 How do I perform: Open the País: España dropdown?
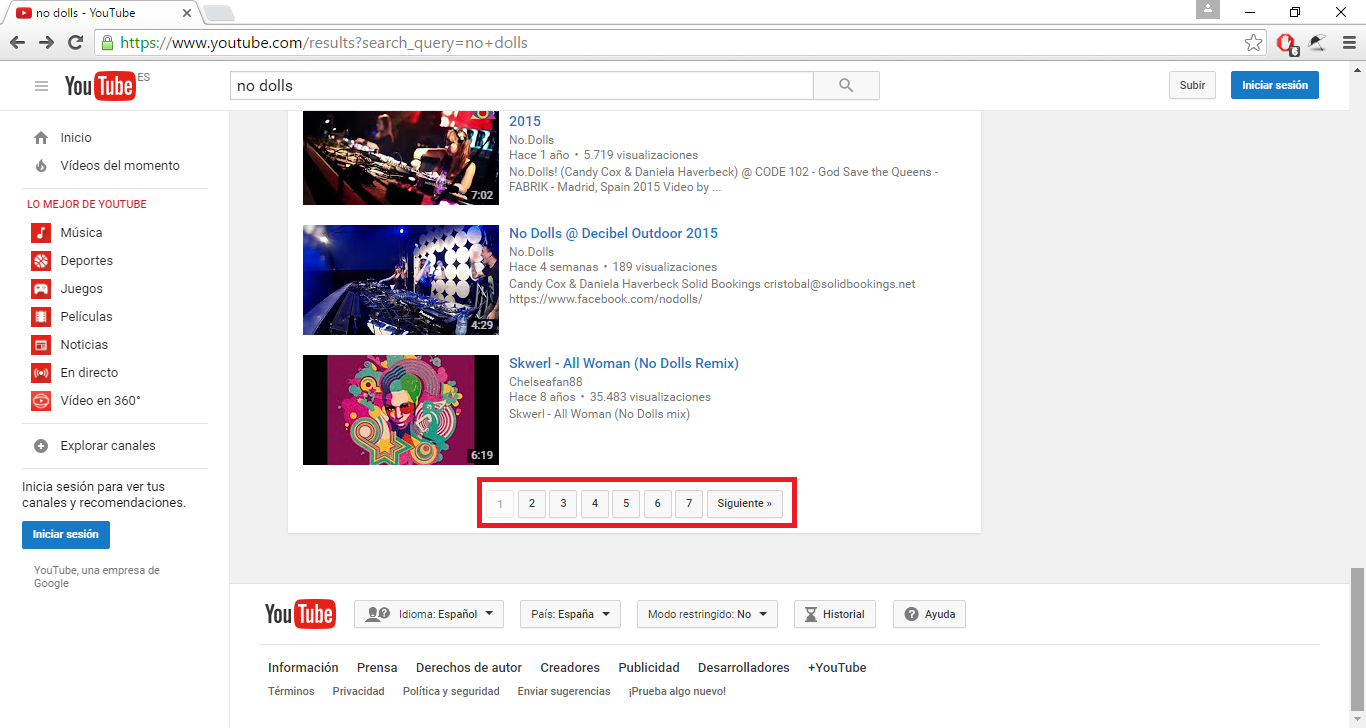tap(570, 614)
